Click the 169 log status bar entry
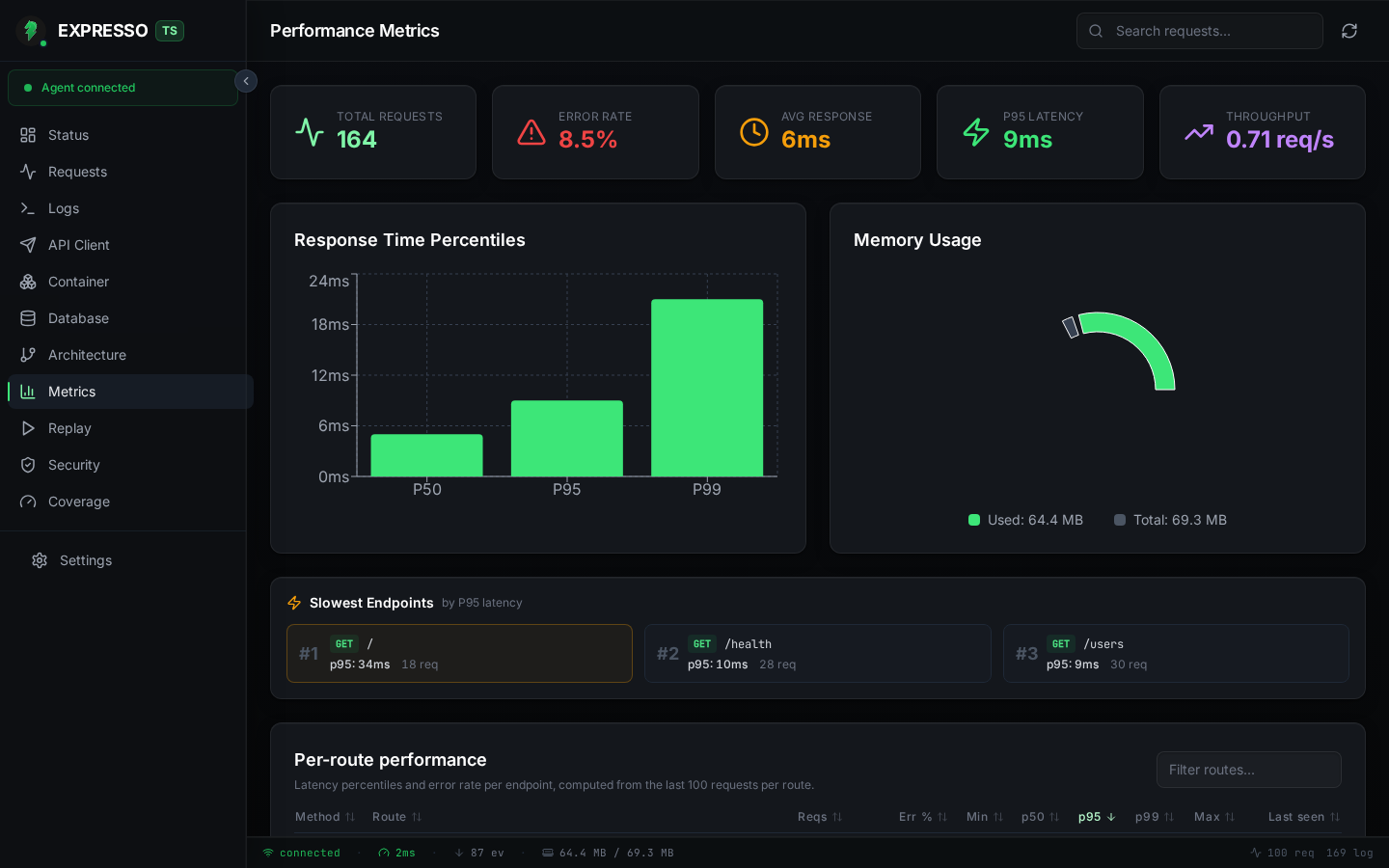Screen dimensions: 1389x868 tap(1349, 853)
